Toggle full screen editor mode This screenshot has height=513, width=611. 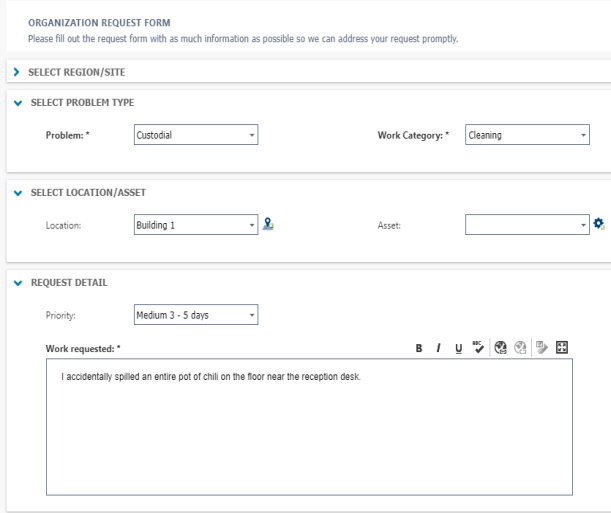click(x=562, y=347)
